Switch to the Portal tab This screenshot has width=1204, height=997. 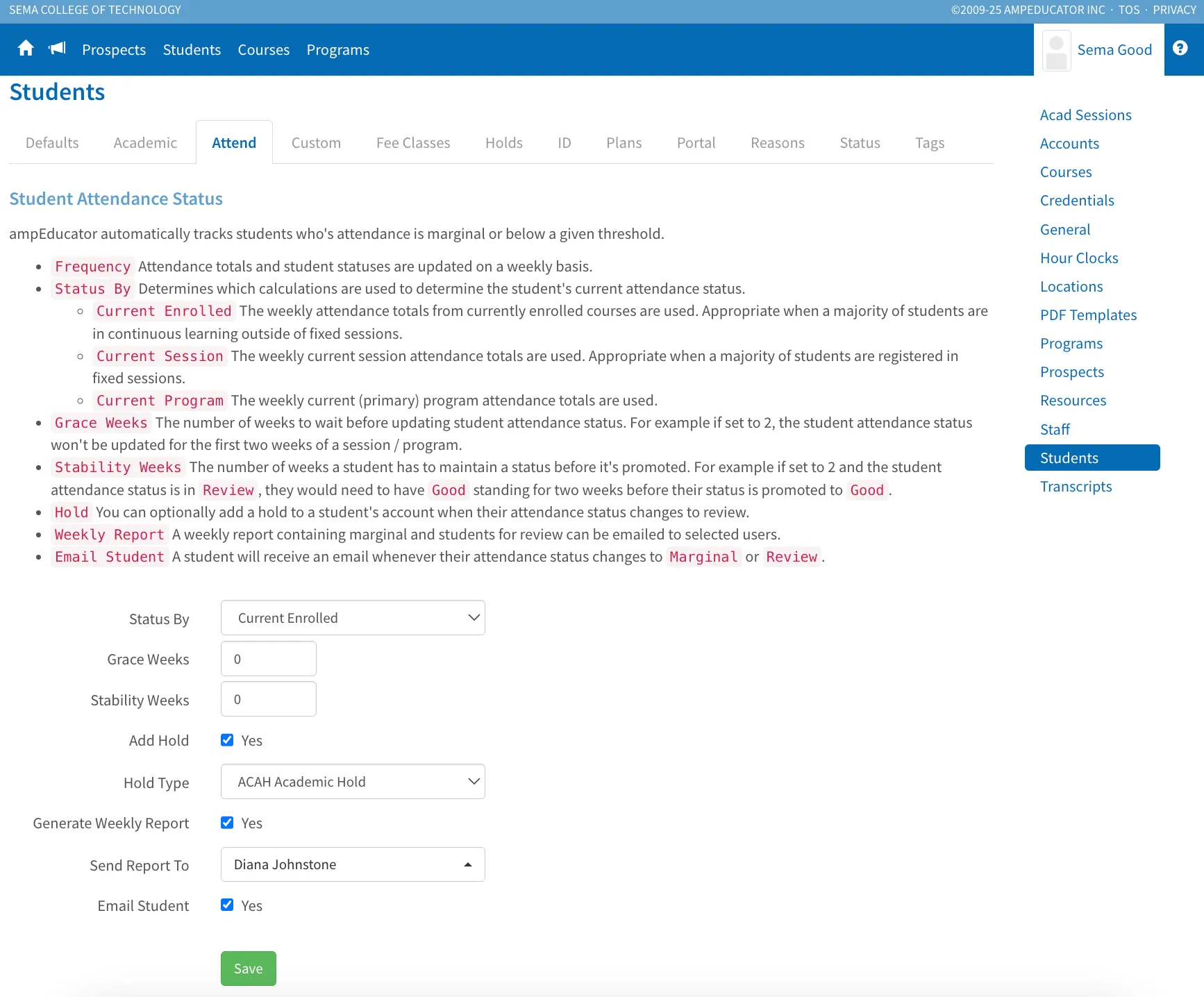pyautogui.click(x=696, y=143)
